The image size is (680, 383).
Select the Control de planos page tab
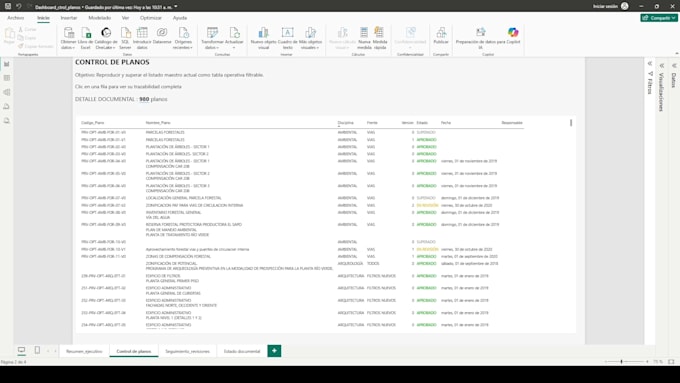[134, 351]
